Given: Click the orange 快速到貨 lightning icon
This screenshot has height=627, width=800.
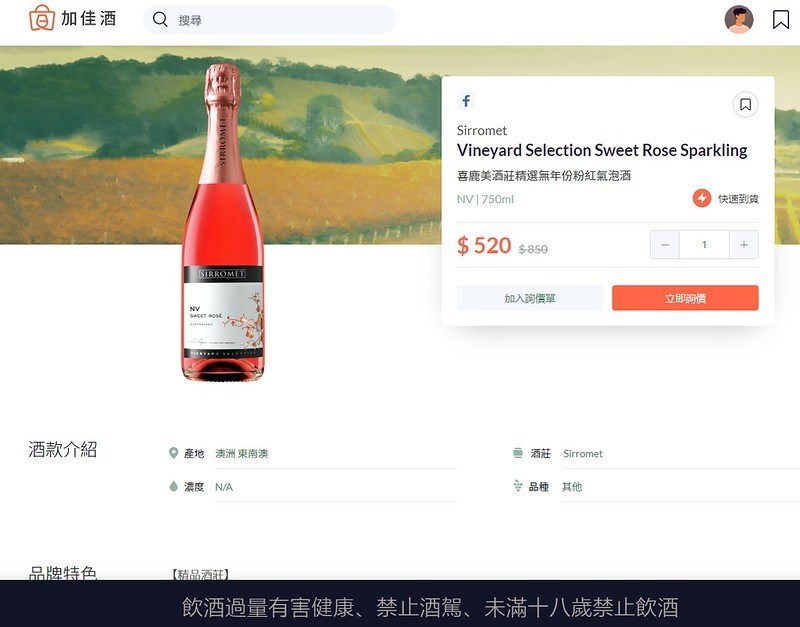Looking at the screenshot, I should pos(699,199).
